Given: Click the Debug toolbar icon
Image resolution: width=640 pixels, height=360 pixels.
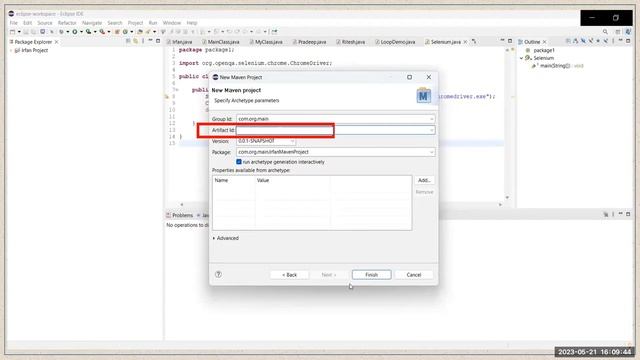Looking at the screenshot, I should click(x=61, y=32).
